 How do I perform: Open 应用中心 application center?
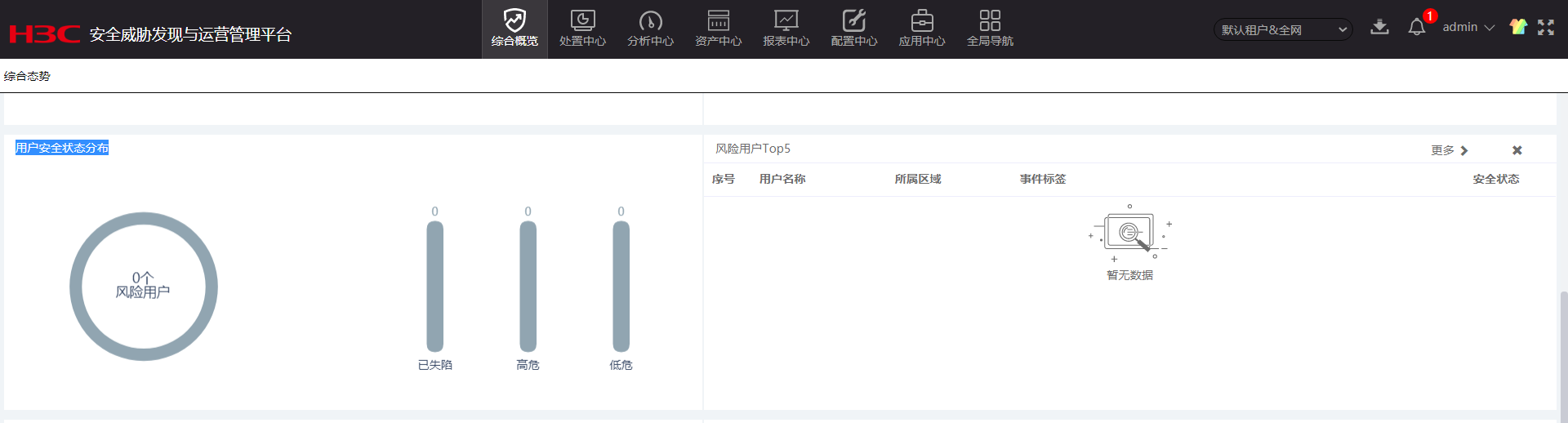tap(922, 29)
